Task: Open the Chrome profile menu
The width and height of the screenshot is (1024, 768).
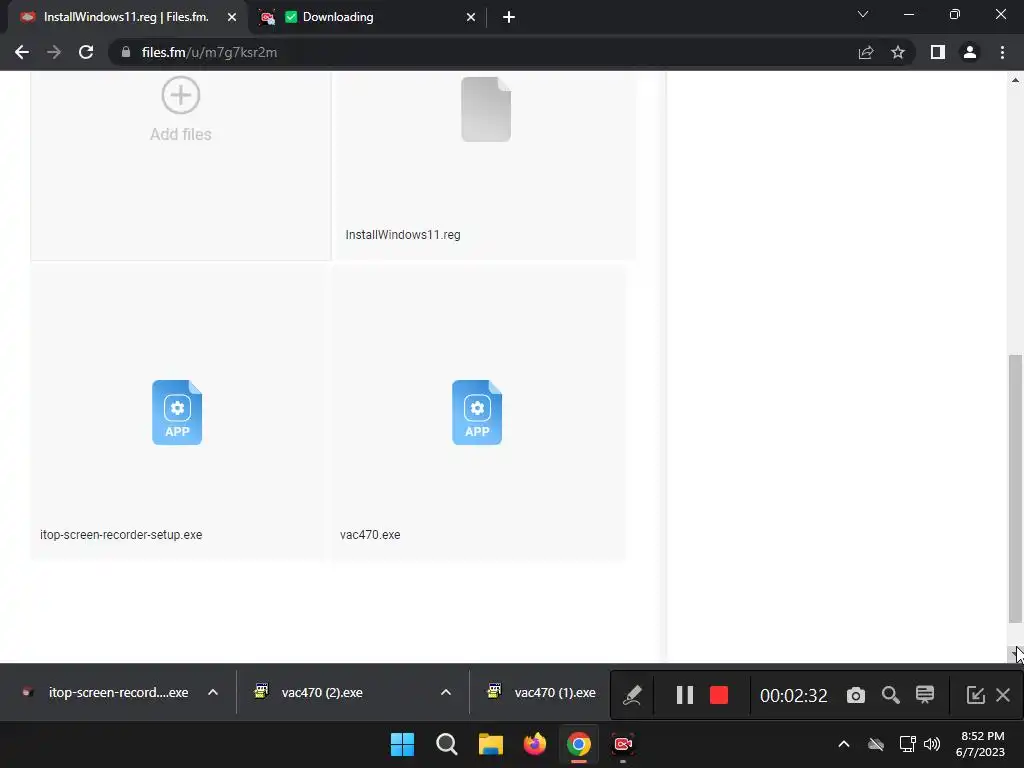Action: tap(970, 52)
